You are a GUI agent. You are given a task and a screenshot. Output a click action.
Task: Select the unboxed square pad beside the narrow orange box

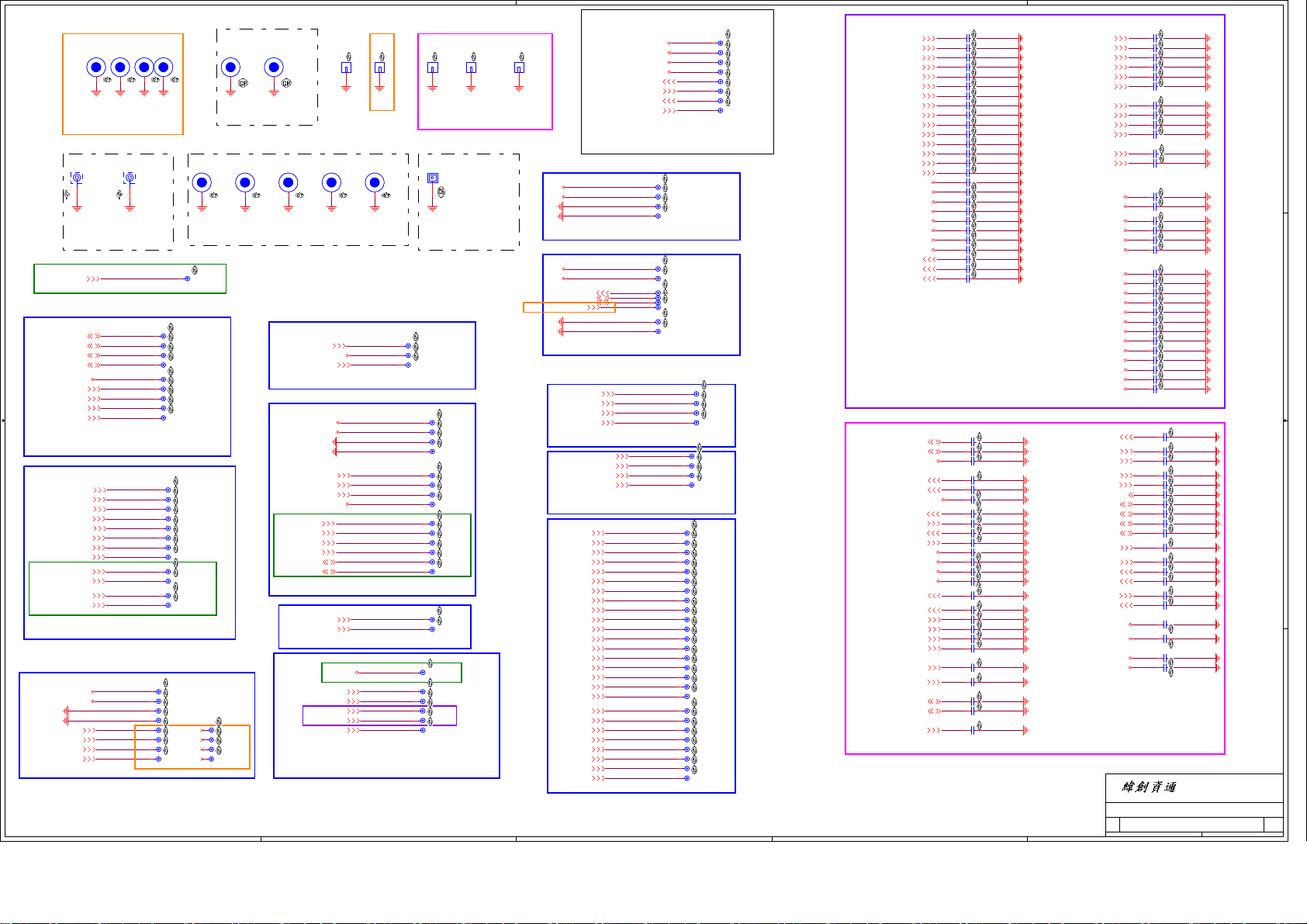[346, 67]
